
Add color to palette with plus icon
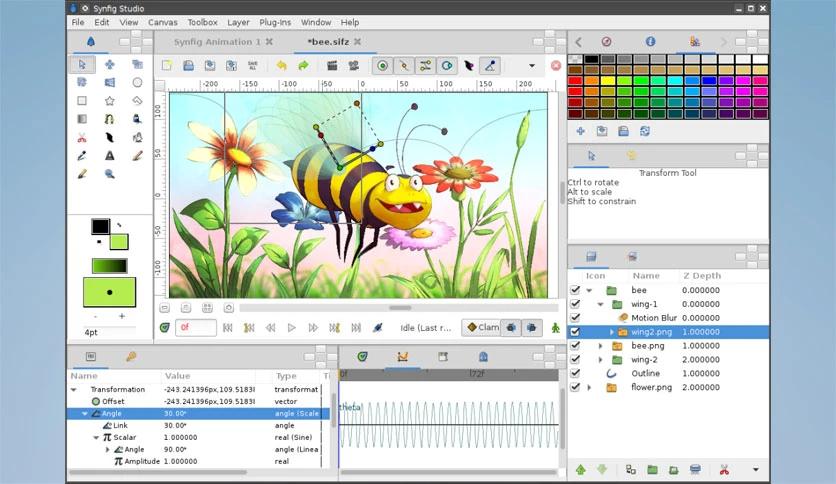pos(581,131)
